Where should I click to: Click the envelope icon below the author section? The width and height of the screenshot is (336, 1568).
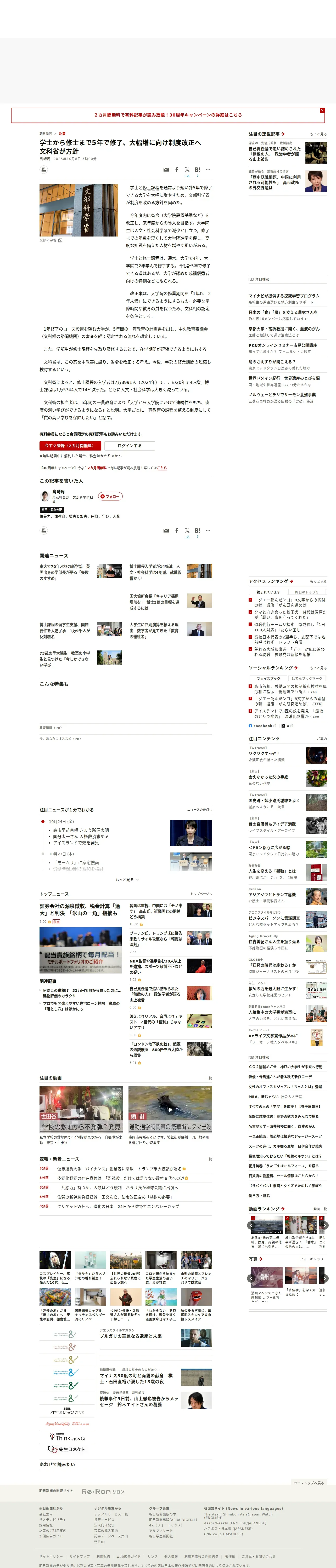click(x=166, y=530)
